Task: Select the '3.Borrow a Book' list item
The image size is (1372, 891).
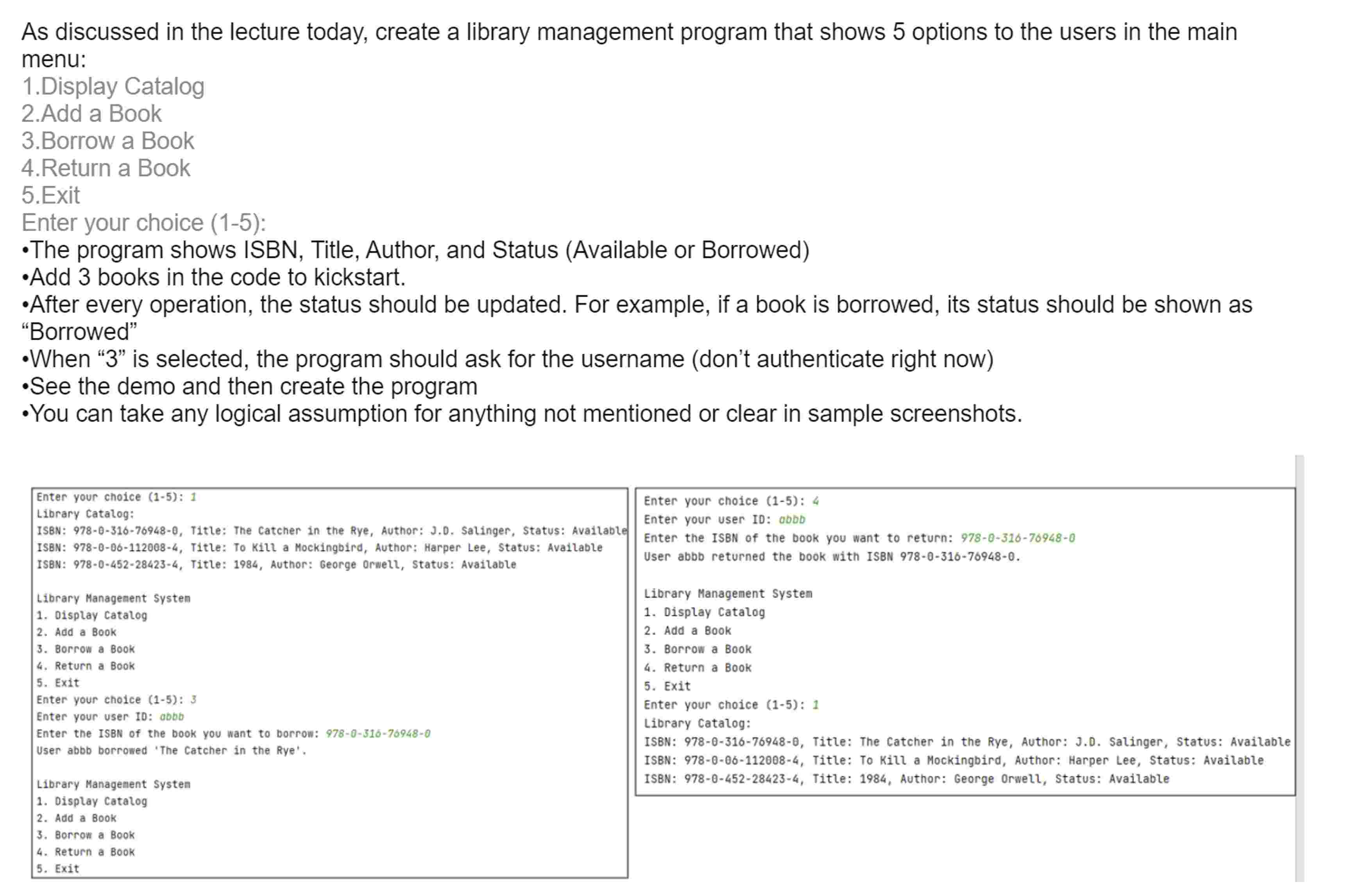Action: (108, 141)
